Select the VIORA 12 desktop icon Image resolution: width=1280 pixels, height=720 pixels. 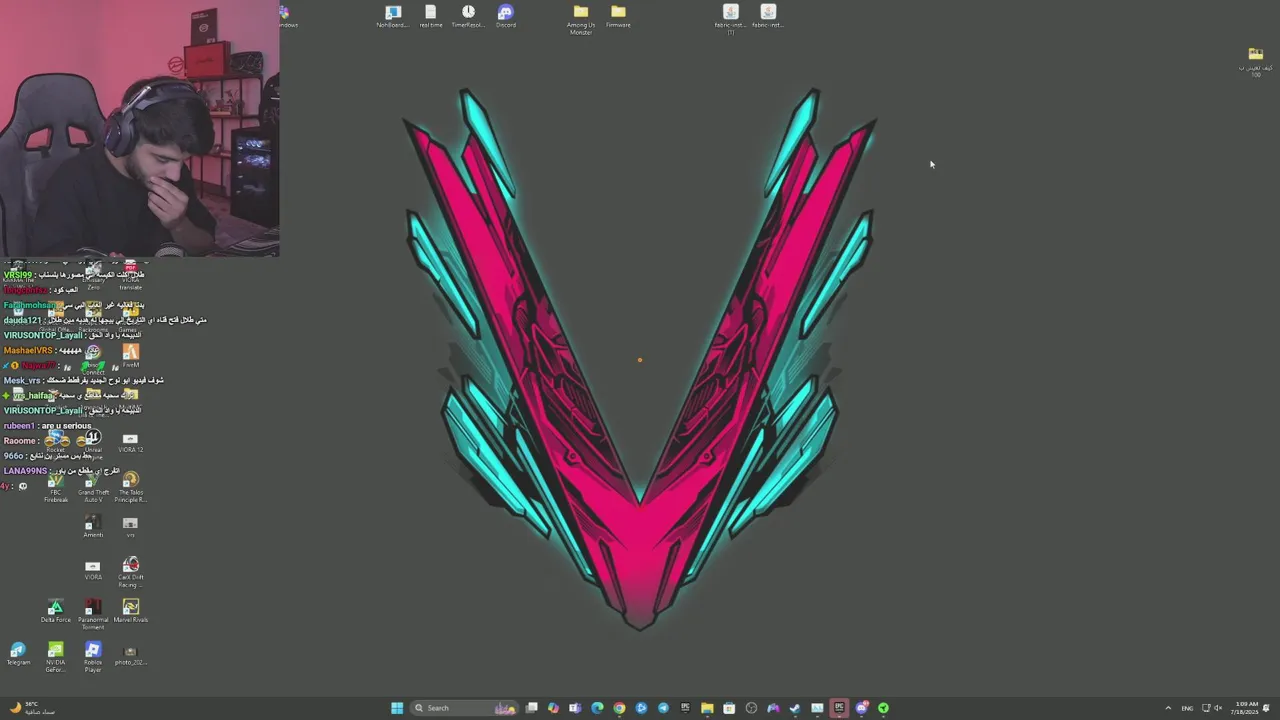[130, 443]
